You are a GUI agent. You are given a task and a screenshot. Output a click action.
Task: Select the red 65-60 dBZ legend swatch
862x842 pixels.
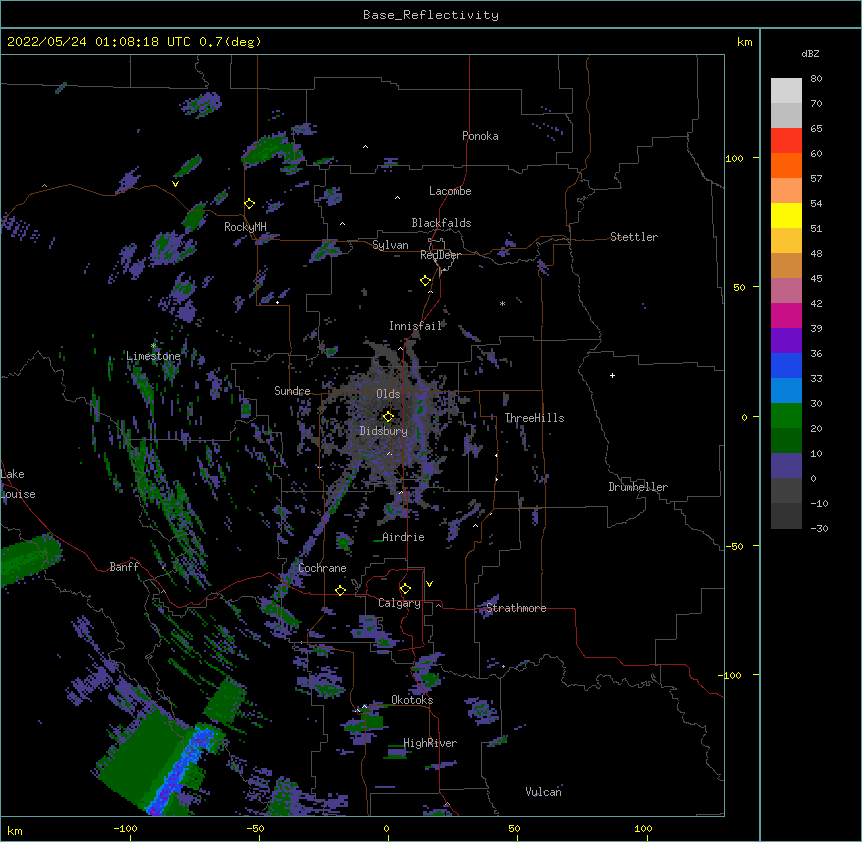click(x=786, y=140)
